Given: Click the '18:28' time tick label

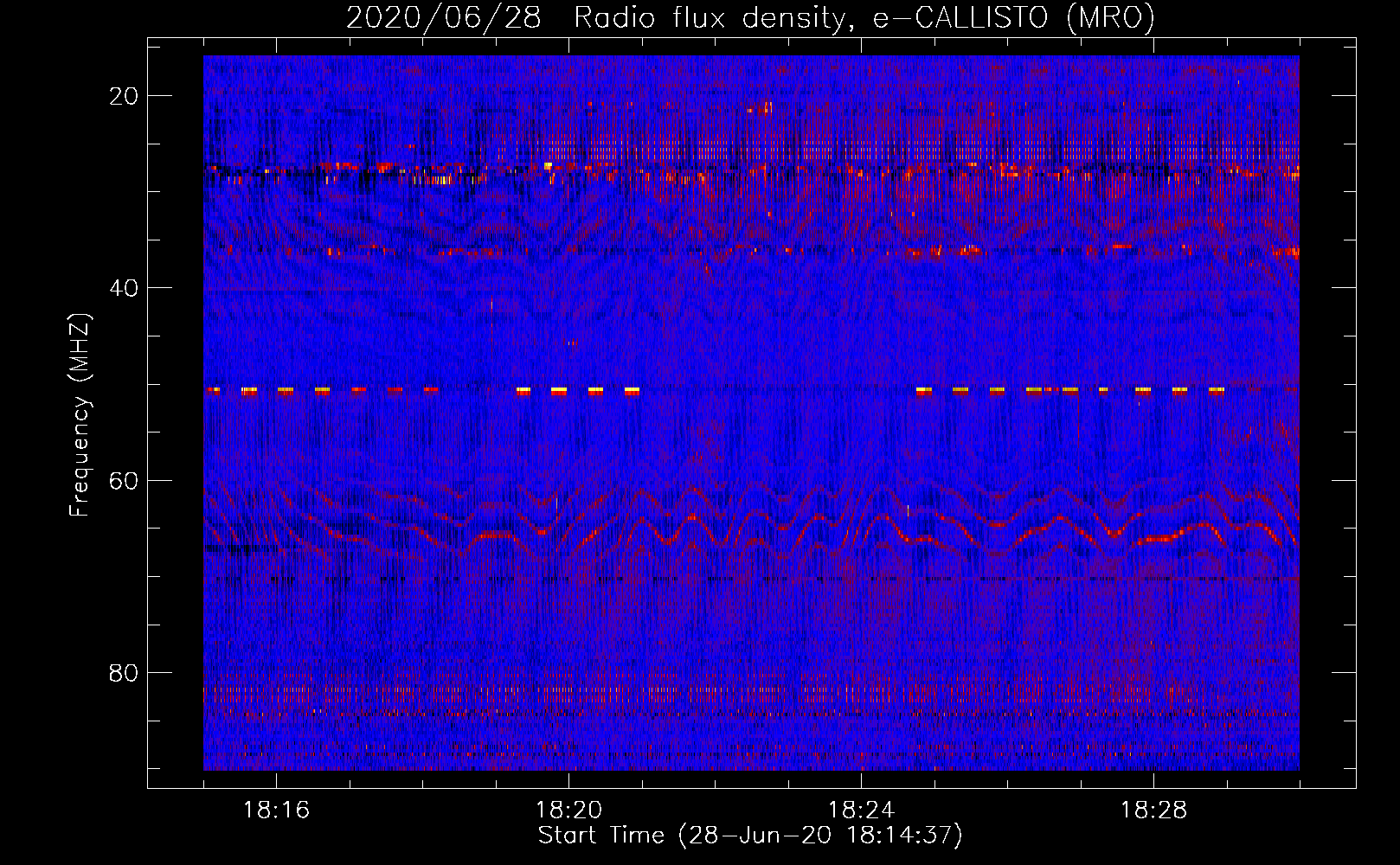Looking at the screenshot, I should point(1153,811).
